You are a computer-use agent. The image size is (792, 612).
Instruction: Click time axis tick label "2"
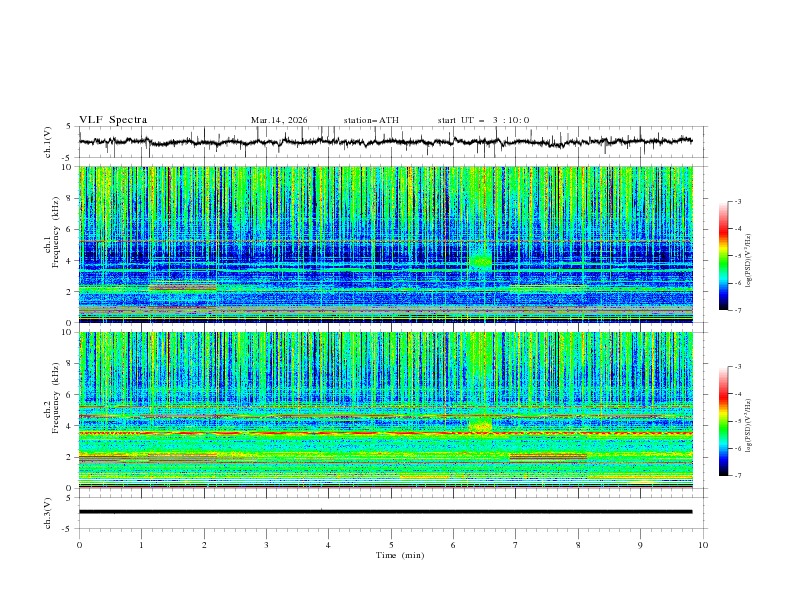click(204, 545)
